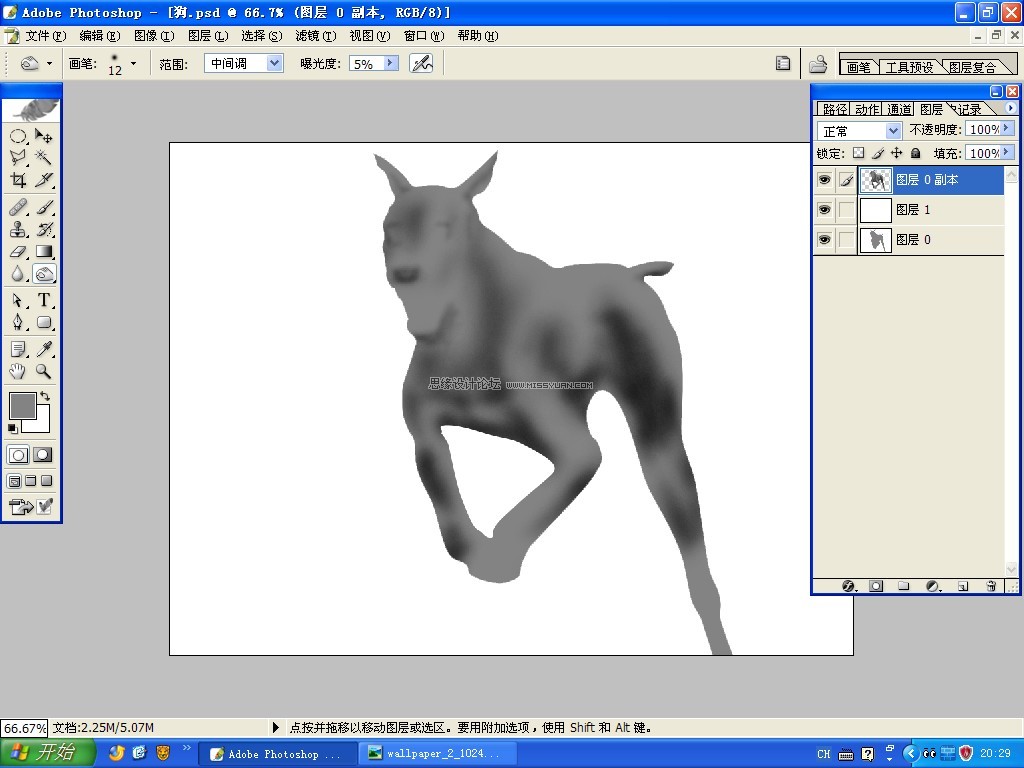
Task: Select the Zoom tool
Action: (x=44, y=372)
